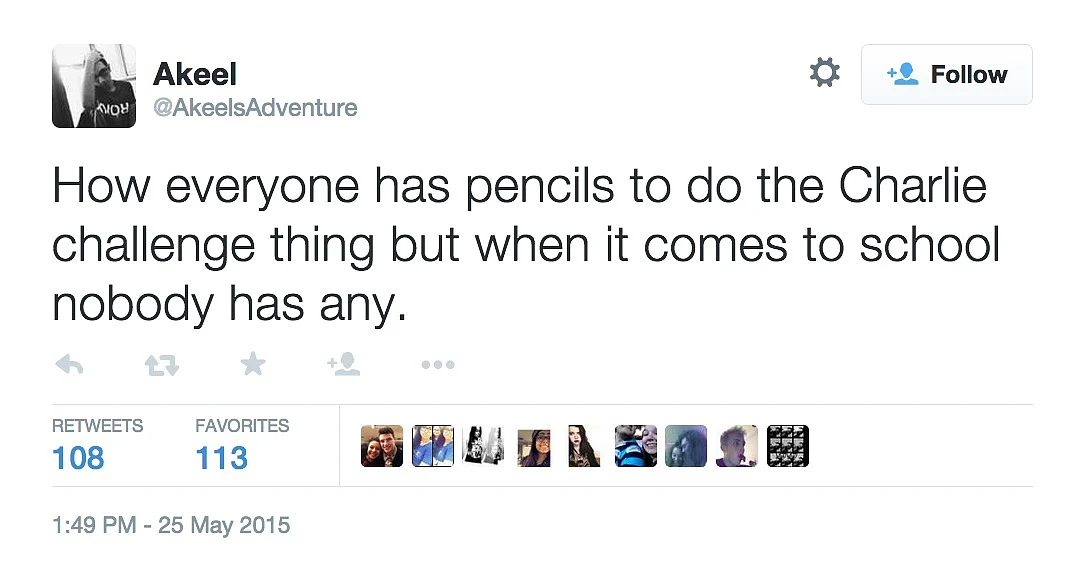The image size is (1072, 568).
Task: Open the gear settings dropdown
Action: [x=825, y=72]
